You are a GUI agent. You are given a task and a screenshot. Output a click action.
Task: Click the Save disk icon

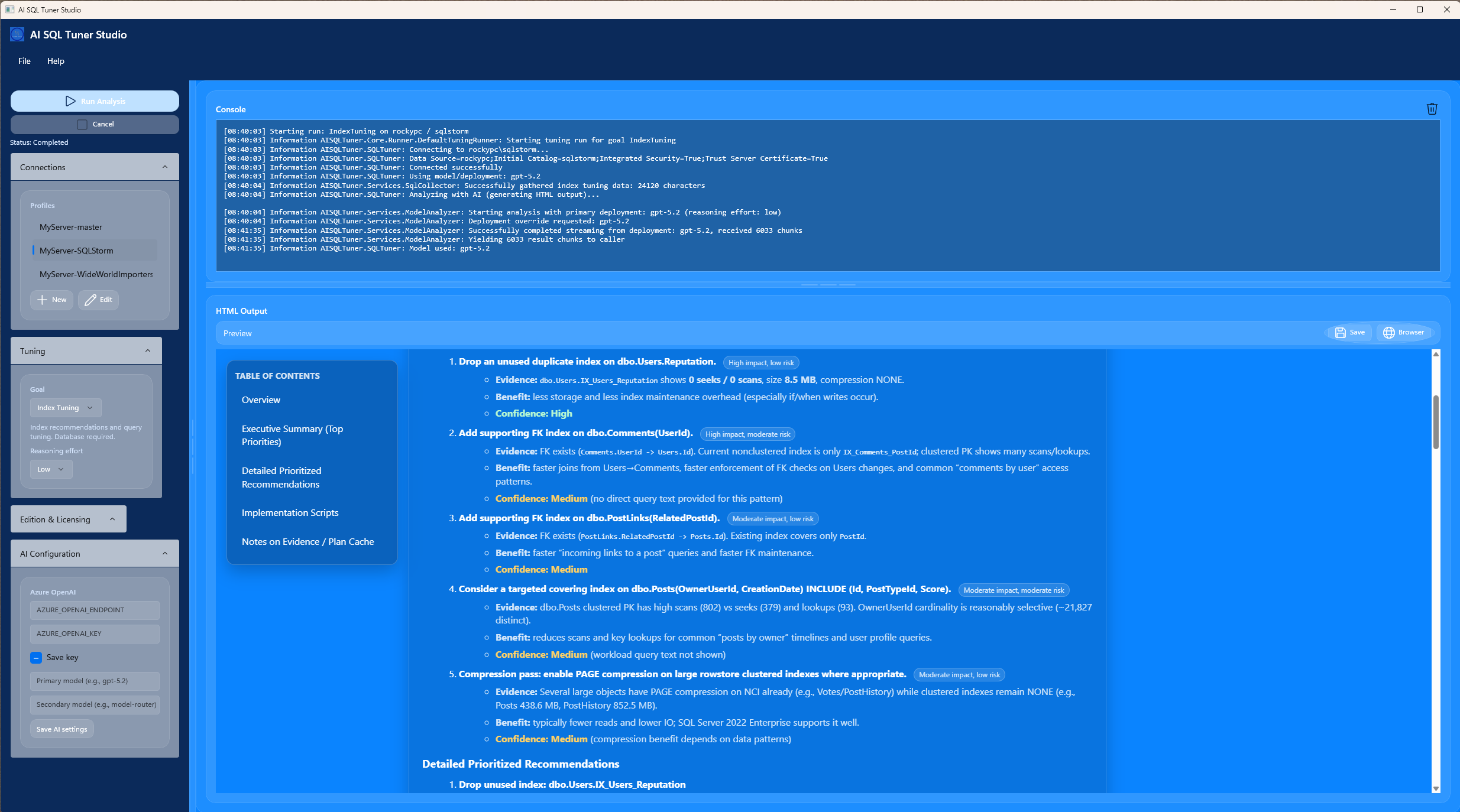1340,333
